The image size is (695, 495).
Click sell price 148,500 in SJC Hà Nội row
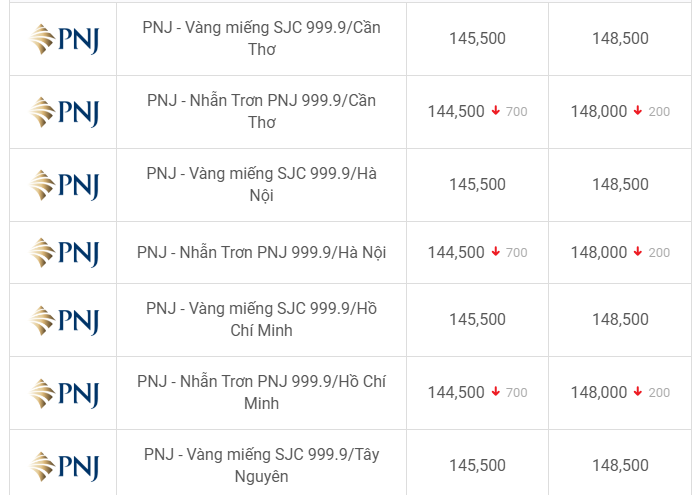(x=621, y=184)
